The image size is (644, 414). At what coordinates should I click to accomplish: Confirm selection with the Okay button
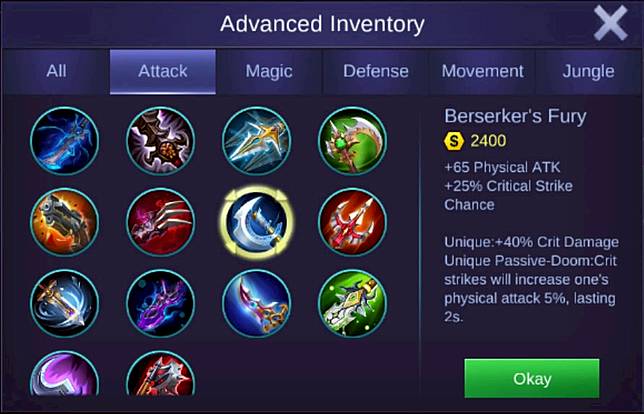tap(532, 378)
